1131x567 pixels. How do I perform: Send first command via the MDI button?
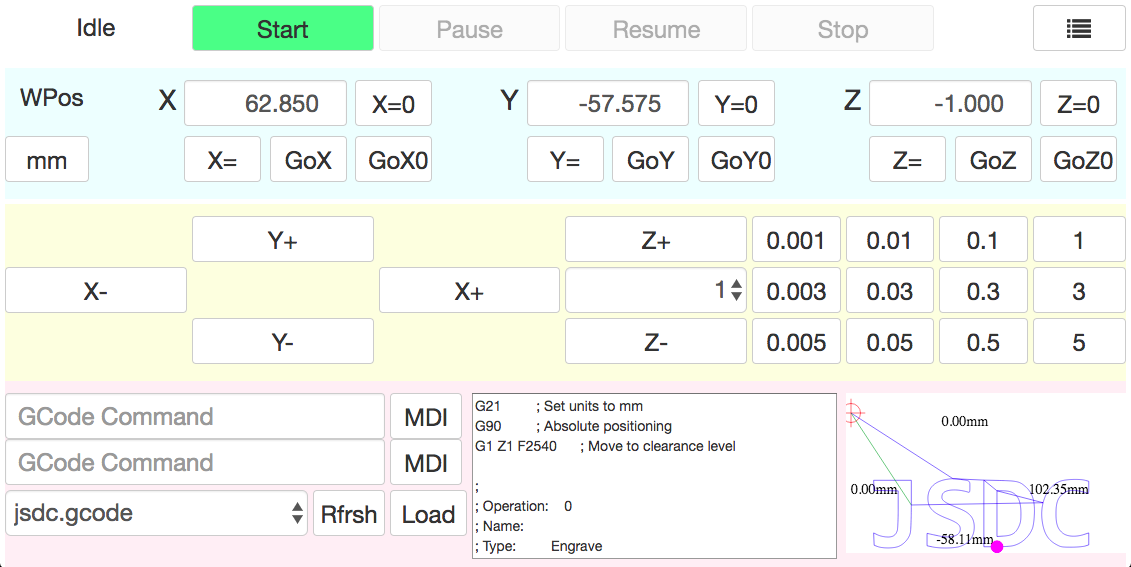426,417
